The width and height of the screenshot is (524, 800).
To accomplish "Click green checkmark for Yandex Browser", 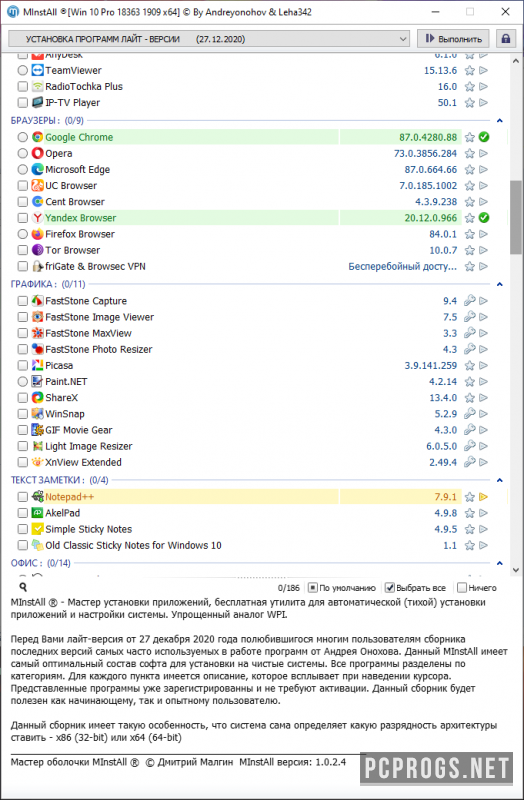I will pos(484,218).
